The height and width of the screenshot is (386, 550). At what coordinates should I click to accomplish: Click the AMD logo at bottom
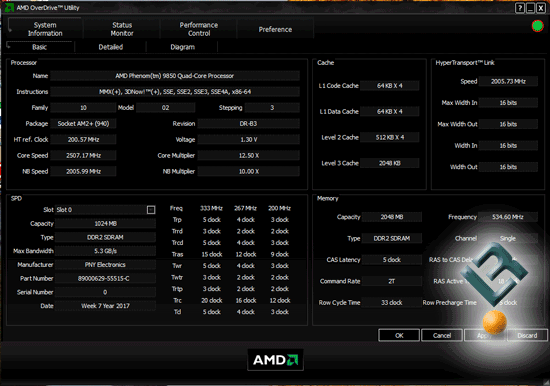click(275, 360)
